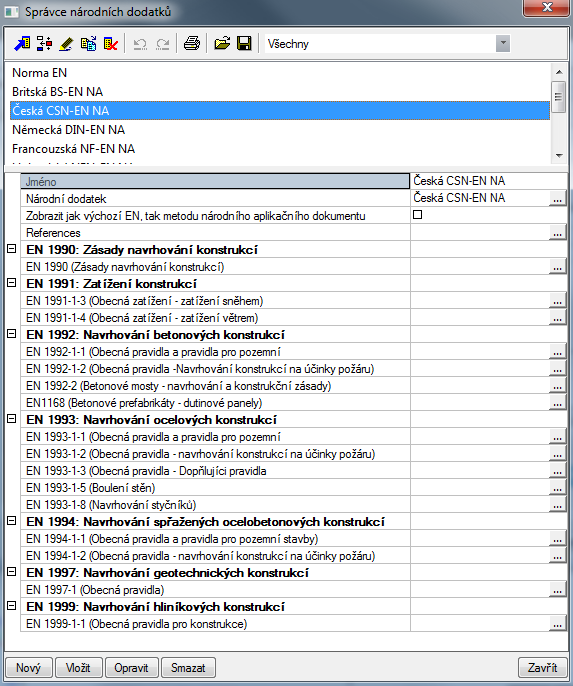Select Francouzská NF-EN NA in the list

coord(280,149)
